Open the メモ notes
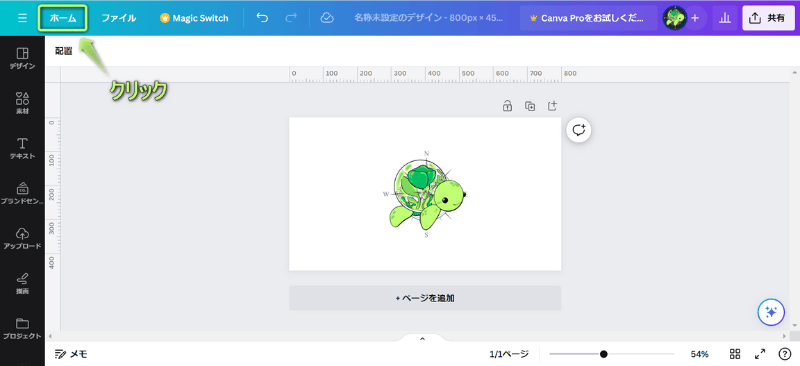The width and height of the screenshot is (800, 366). [71, 354]
